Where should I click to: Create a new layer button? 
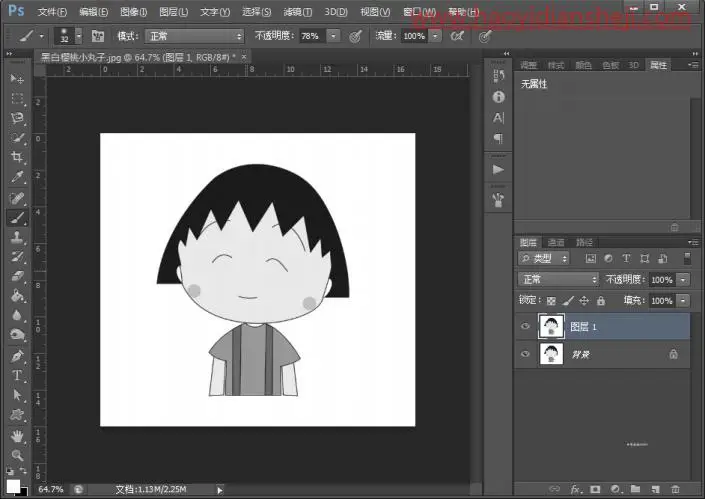point(655,489)
